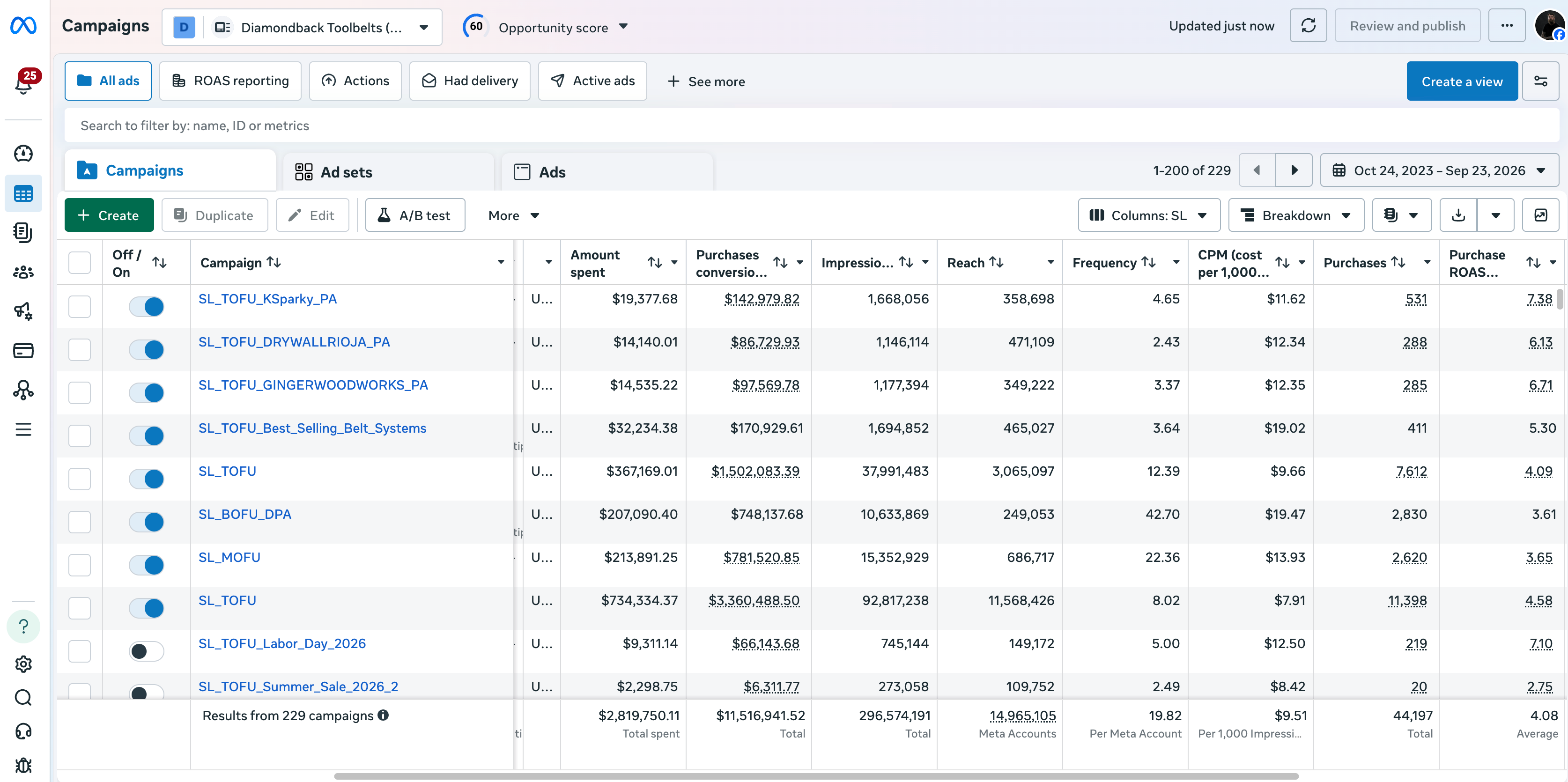
Task: Open the Breakdown dropdown
Action: [1296, 215]
